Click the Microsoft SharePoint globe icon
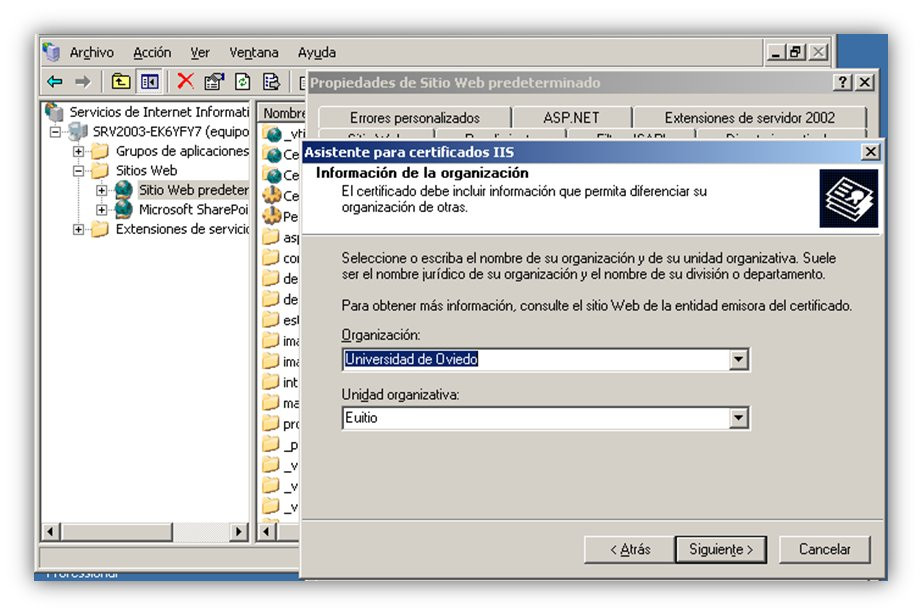The image size is (922, 615). (x=123, y=209)
